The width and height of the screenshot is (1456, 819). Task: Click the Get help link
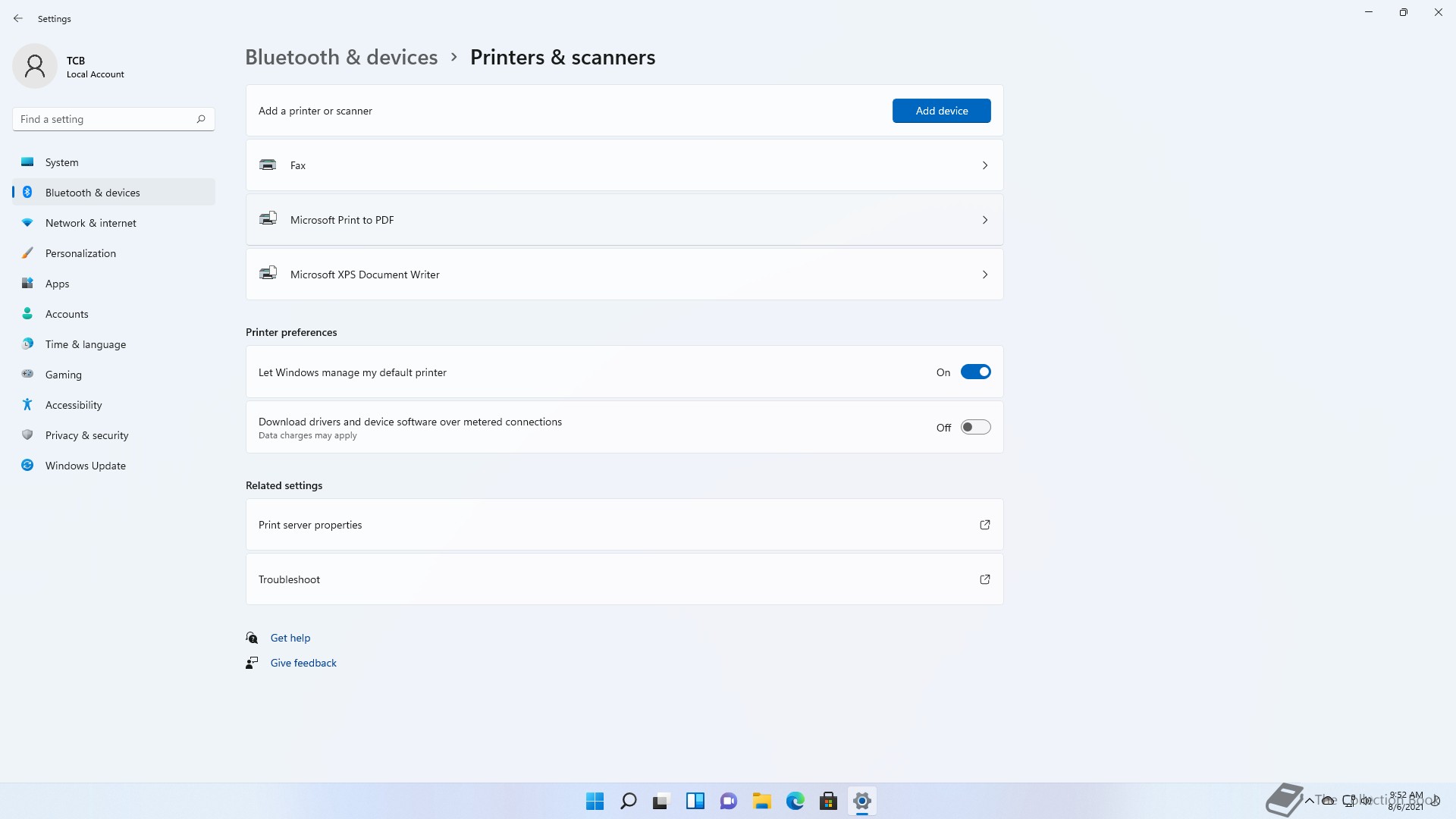point(290,638)
